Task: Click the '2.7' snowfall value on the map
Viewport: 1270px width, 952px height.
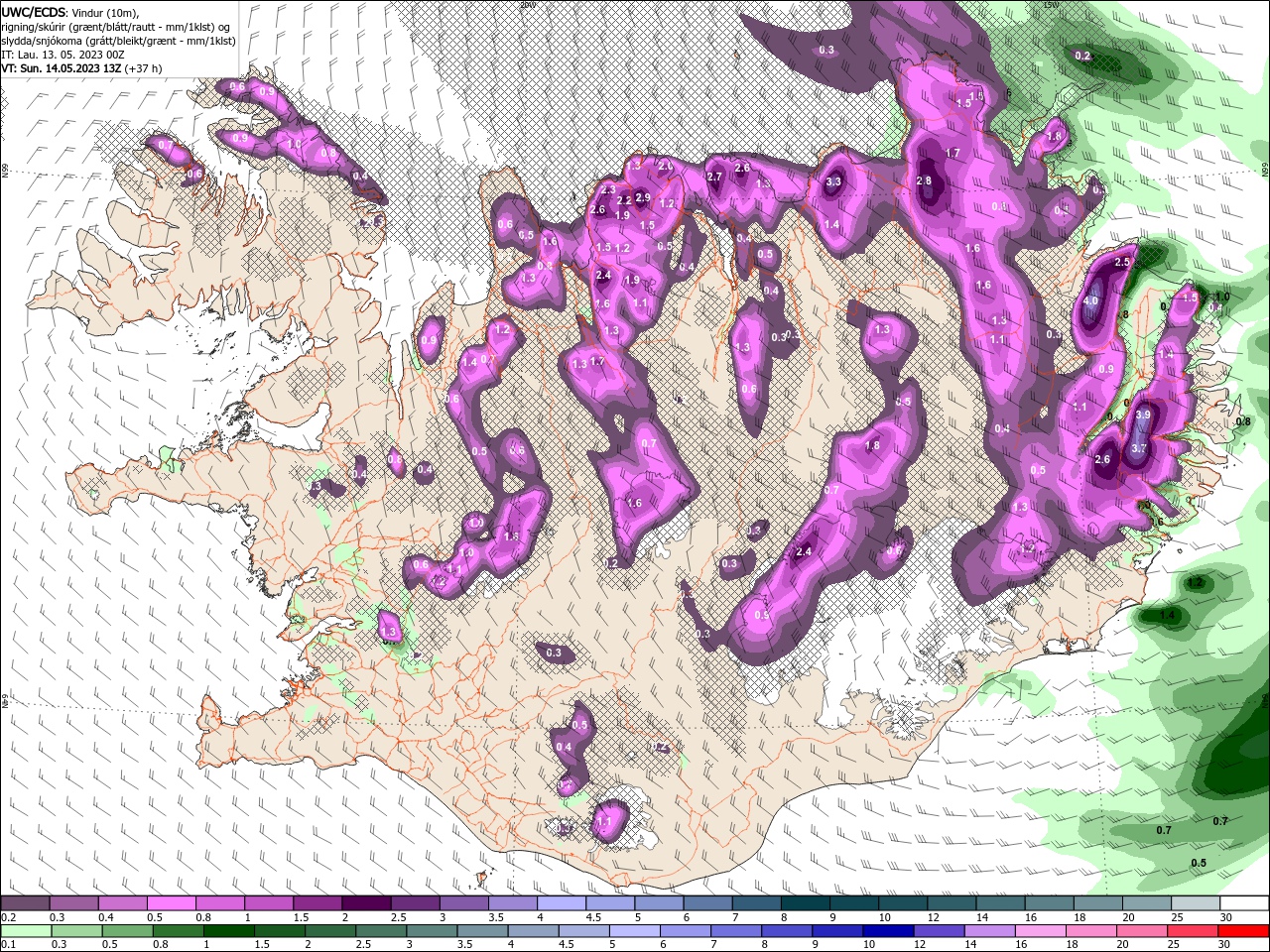Action: pos(714,177)
